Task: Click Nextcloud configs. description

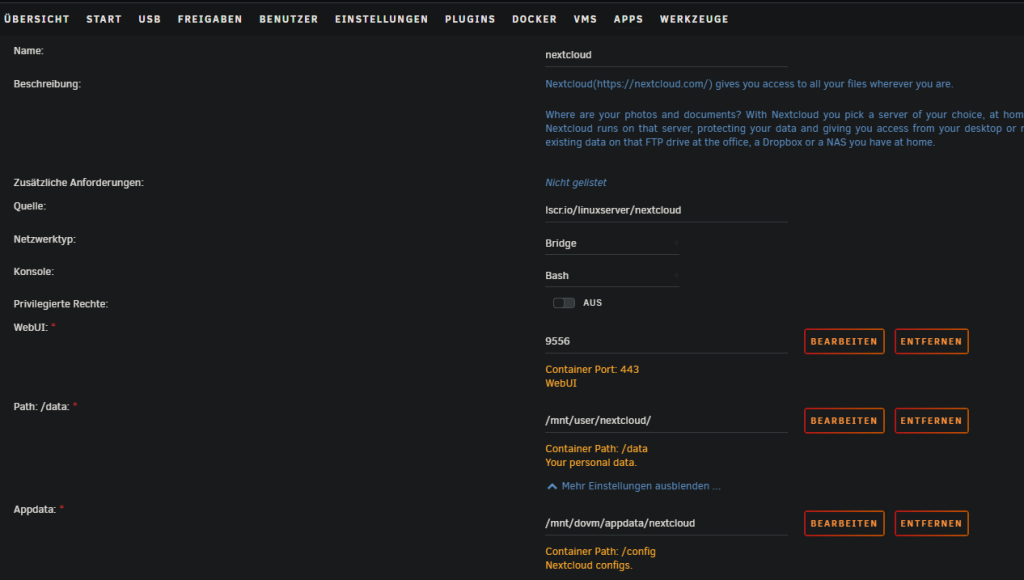Action: (x=588, y=566)
